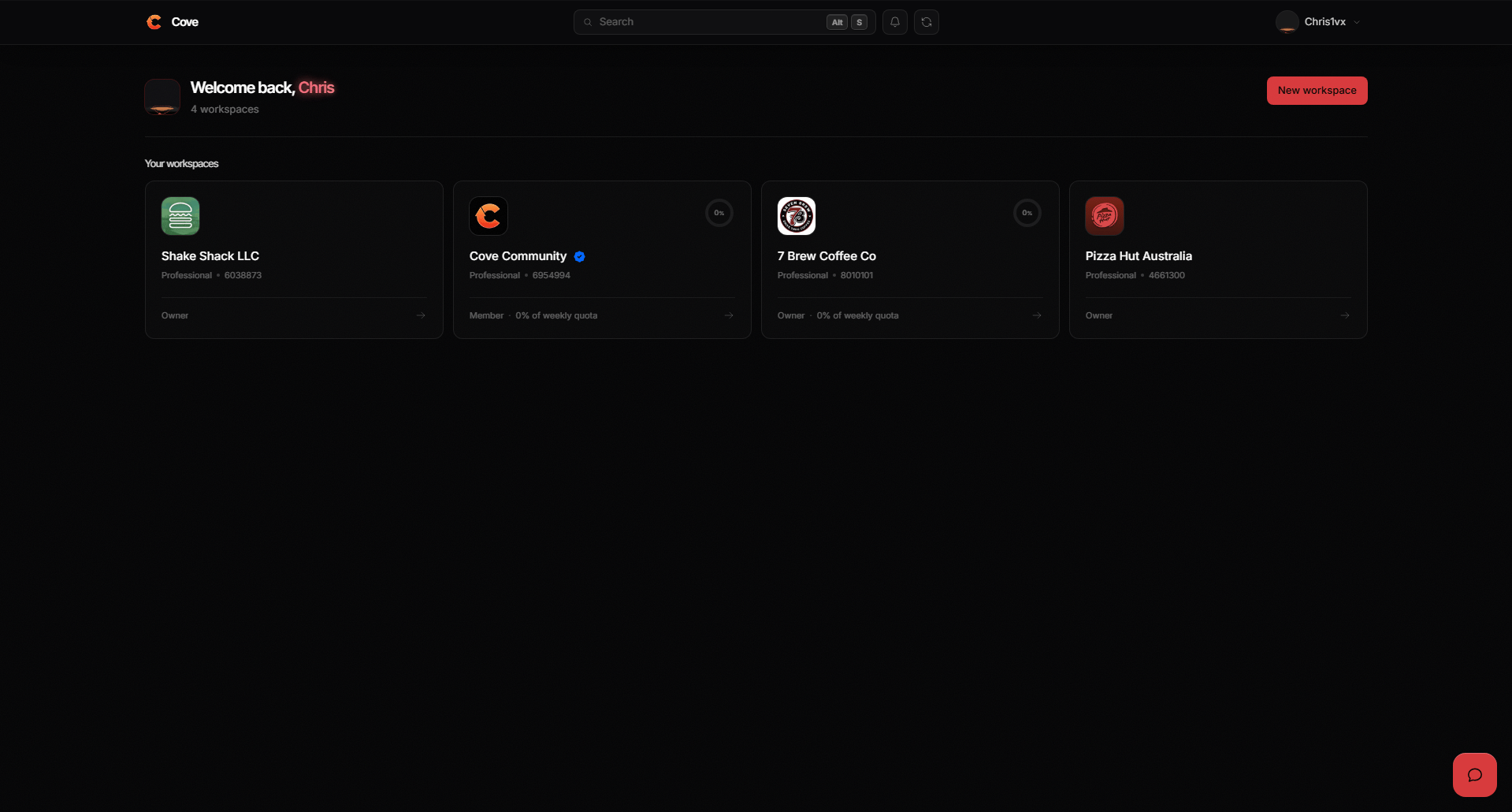Open the Cove Community workspace title
Viewport: 1512px width, 812px height.
click(518, 256)
